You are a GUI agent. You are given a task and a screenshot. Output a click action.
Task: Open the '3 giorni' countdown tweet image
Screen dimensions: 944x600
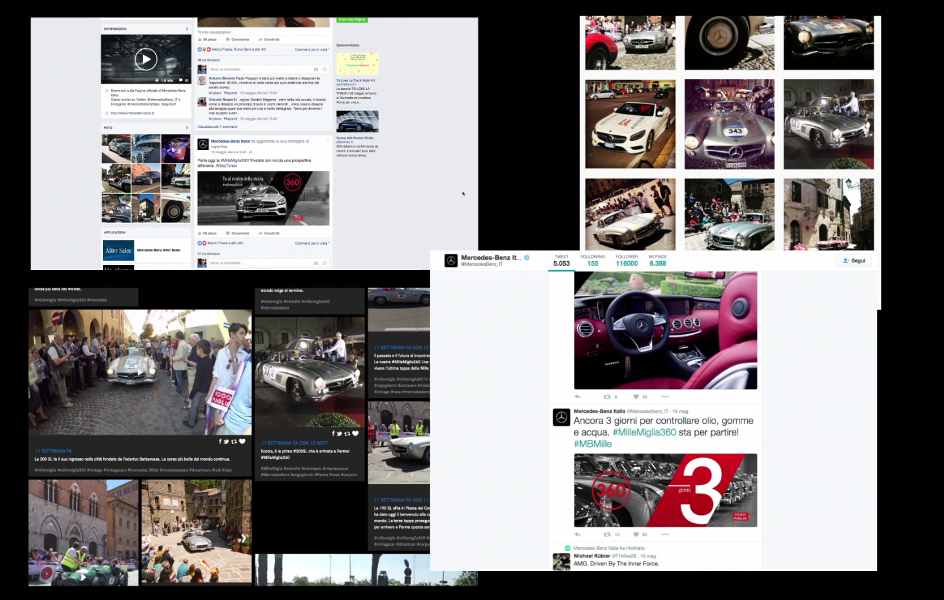point(665,490)
